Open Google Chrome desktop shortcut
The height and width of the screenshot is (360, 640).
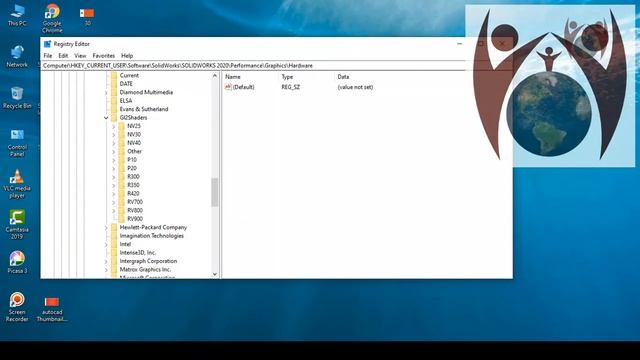tap(52, 18)
